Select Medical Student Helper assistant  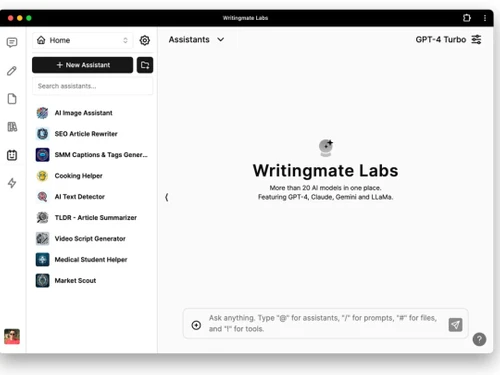(x=93, y=260)
